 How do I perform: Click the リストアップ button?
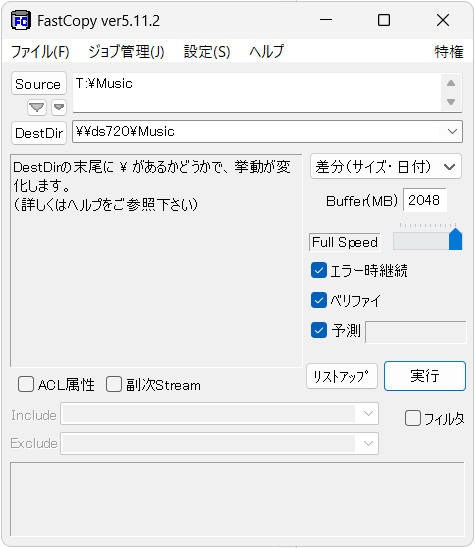[x=342, y=376]
